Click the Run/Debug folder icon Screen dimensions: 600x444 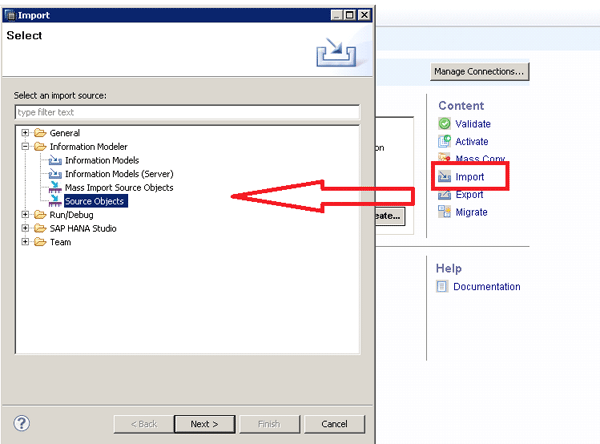tap(40, 215)
